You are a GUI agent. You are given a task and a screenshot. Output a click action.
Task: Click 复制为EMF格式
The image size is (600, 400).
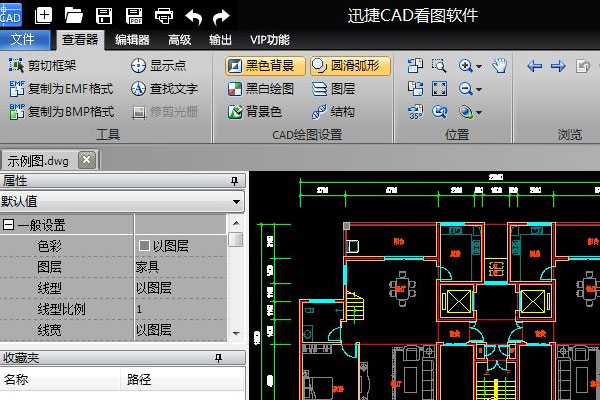[62, 89]
